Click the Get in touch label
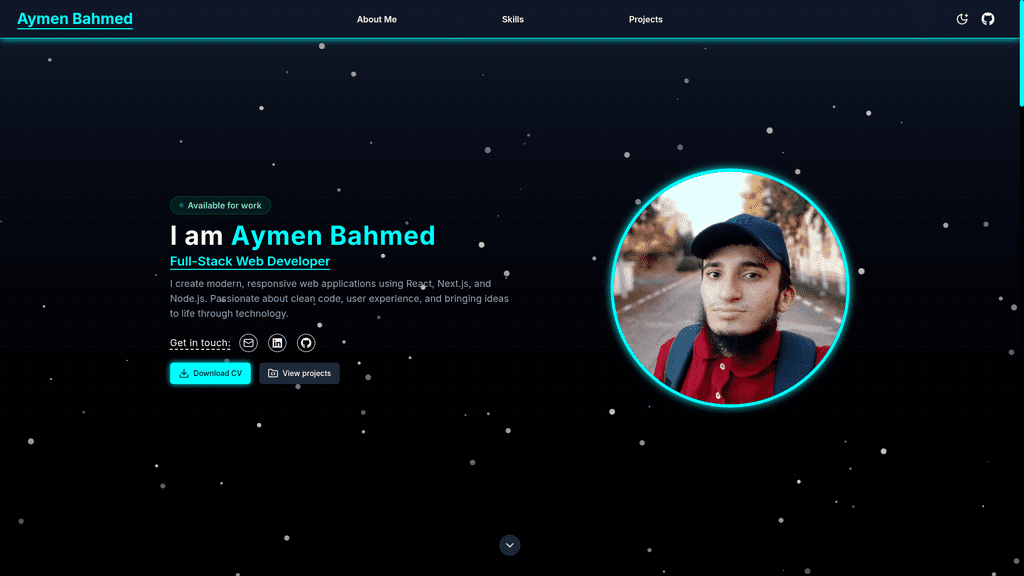Screen dimensions: 1024x576 coord(200,343)
